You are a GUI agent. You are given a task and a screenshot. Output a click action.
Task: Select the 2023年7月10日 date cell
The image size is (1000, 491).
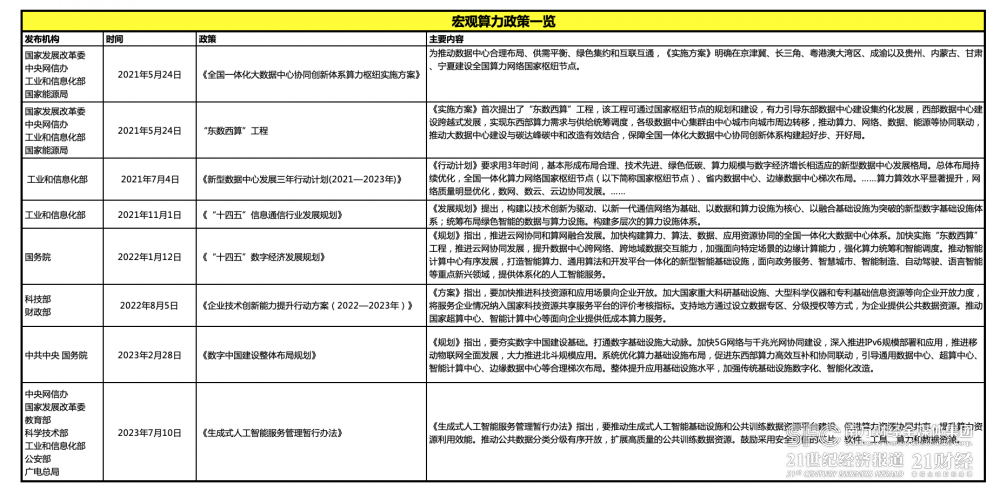[150, 432]
